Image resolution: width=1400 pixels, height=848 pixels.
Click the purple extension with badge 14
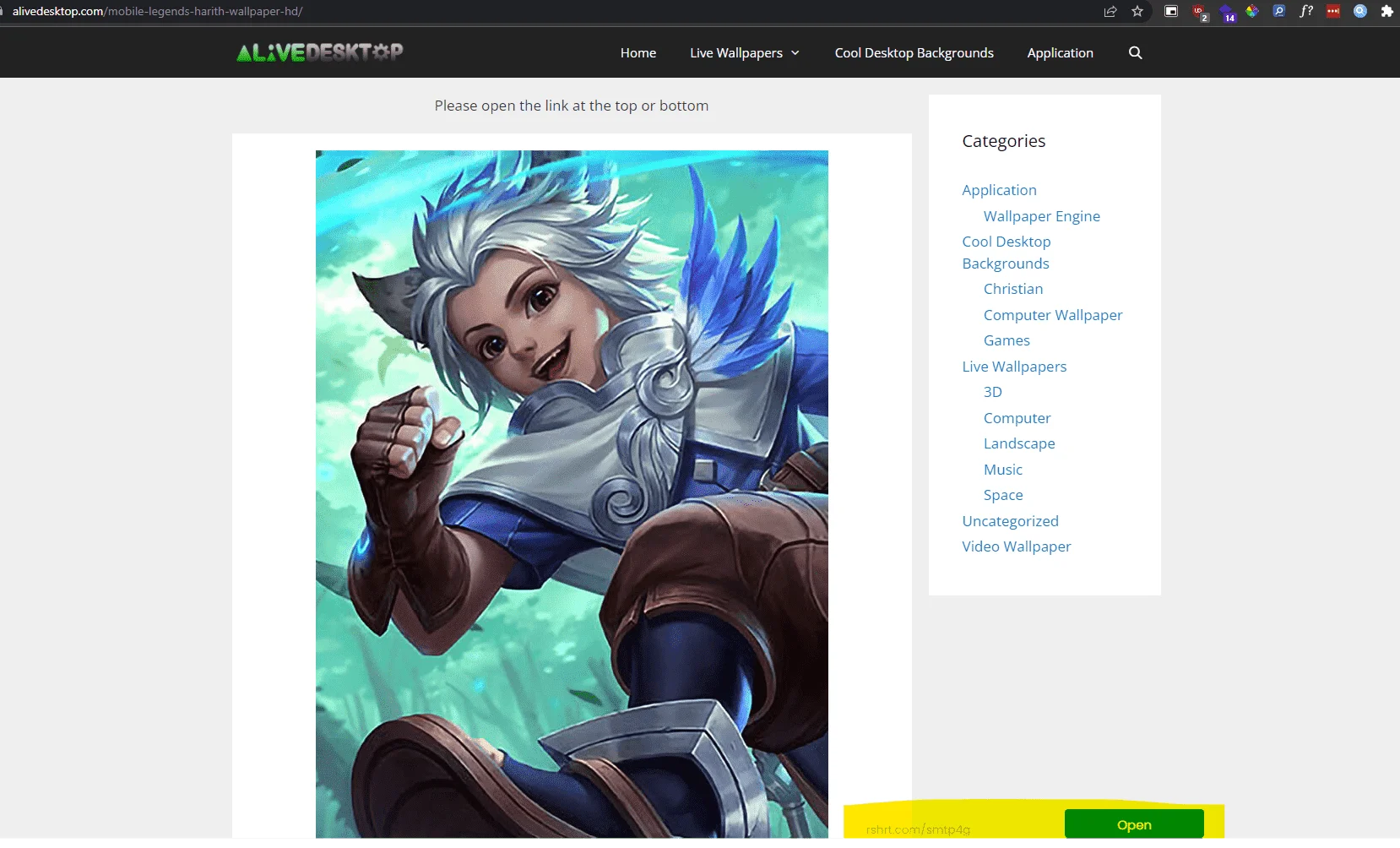pyautogui.click(x=1227, y=12)
